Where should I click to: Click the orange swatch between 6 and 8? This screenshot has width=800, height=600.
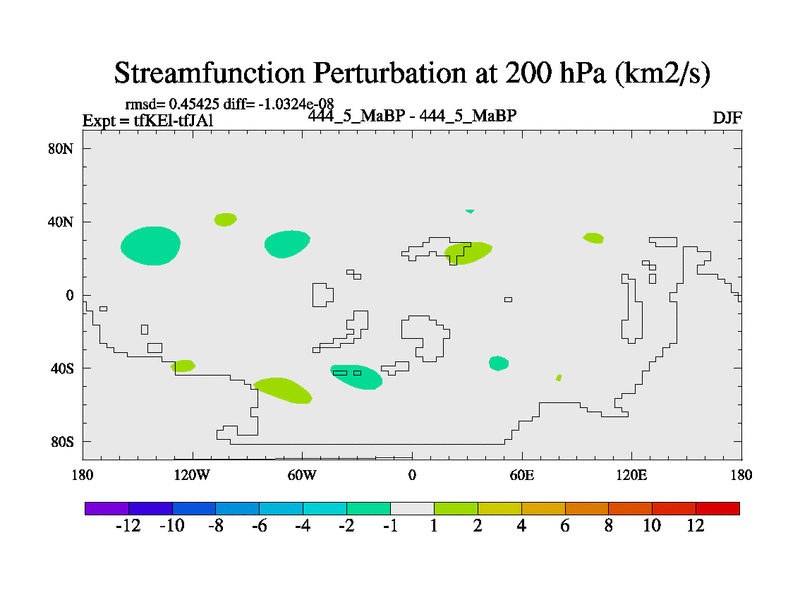587,508
